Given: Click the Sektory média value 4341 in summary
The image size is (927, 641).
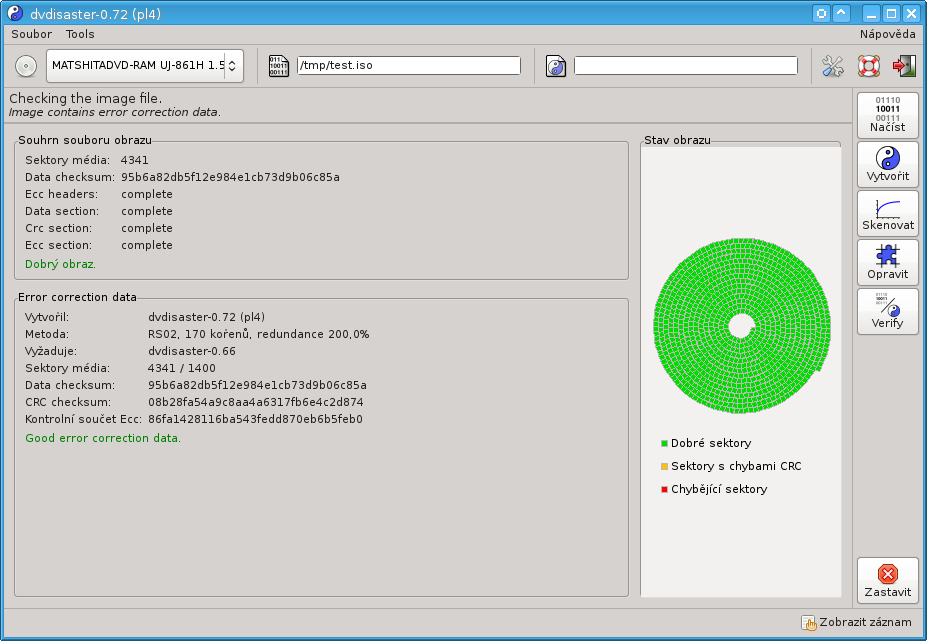Looking at the screenshot, I should coord(135,160).
